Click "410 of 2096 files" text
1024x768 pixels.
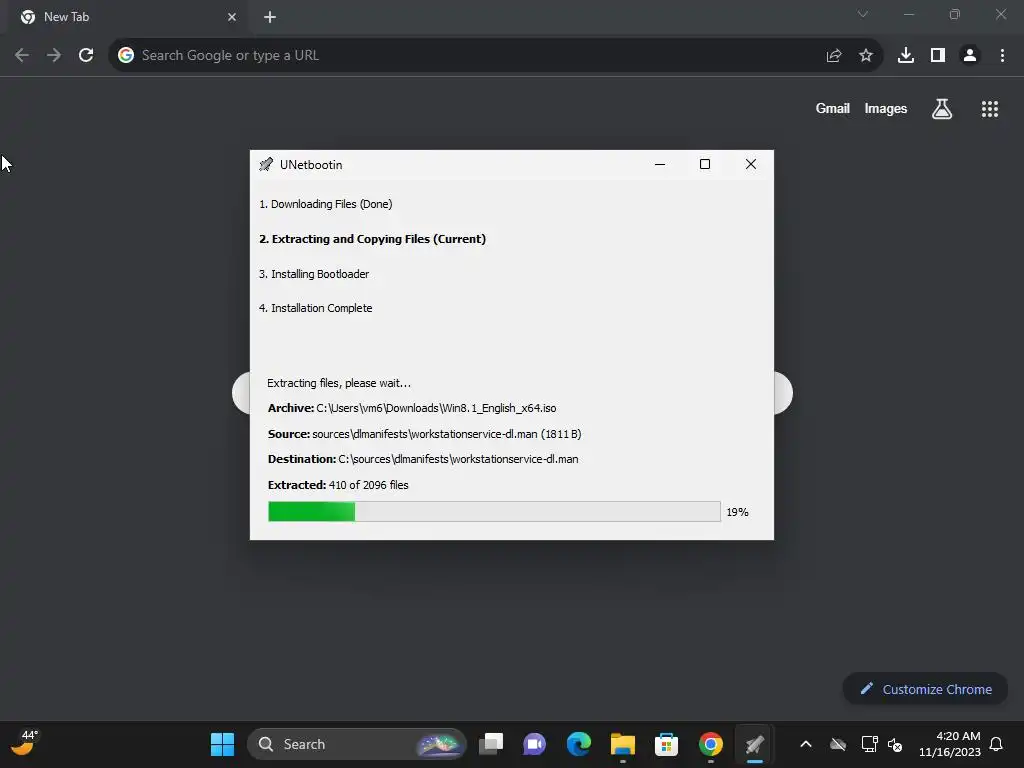point(368,485)
